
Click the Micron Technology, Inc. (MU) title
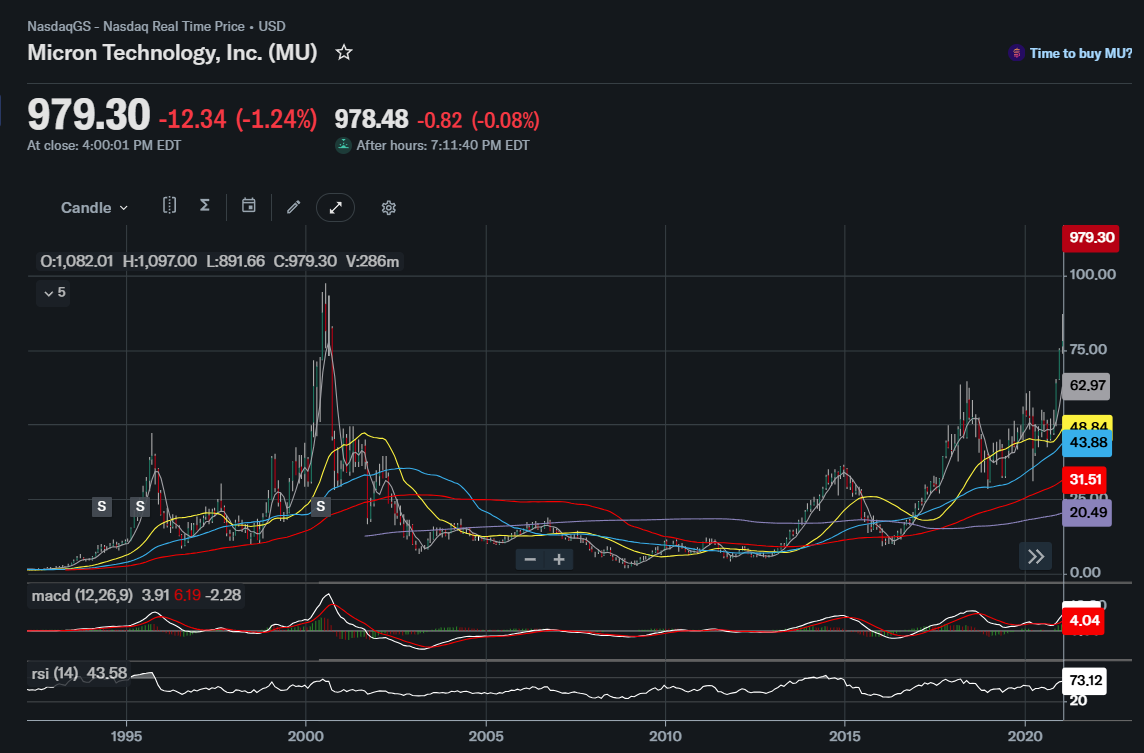(x=172, y=53)
